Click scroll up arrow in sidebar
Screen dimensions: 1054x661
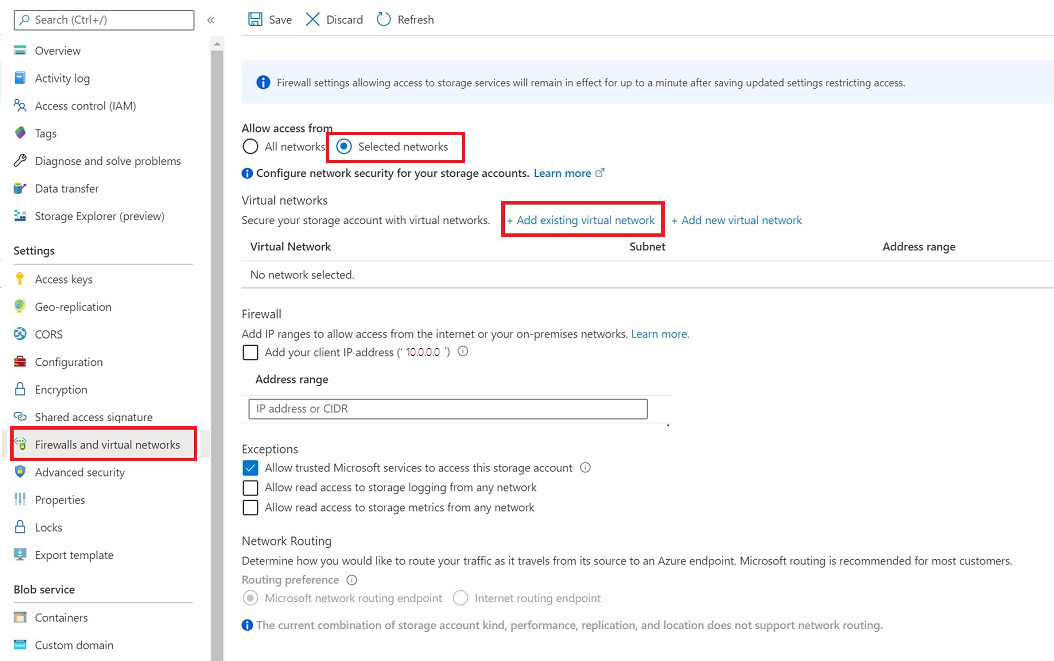click(x=216, y=44)
